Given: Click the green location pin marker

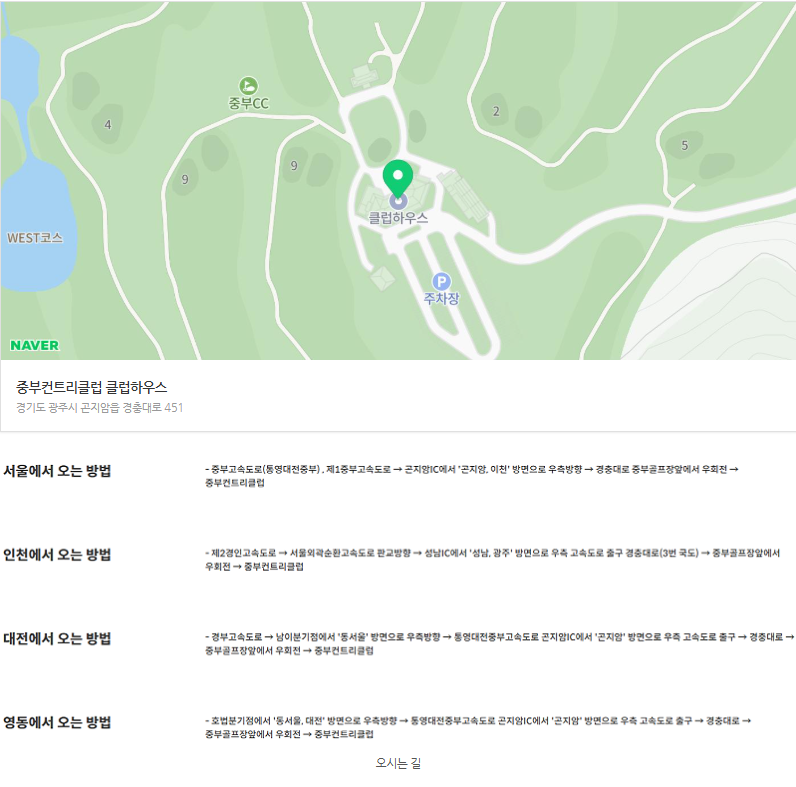Looking at the screenshot, I should coord(397,178).
